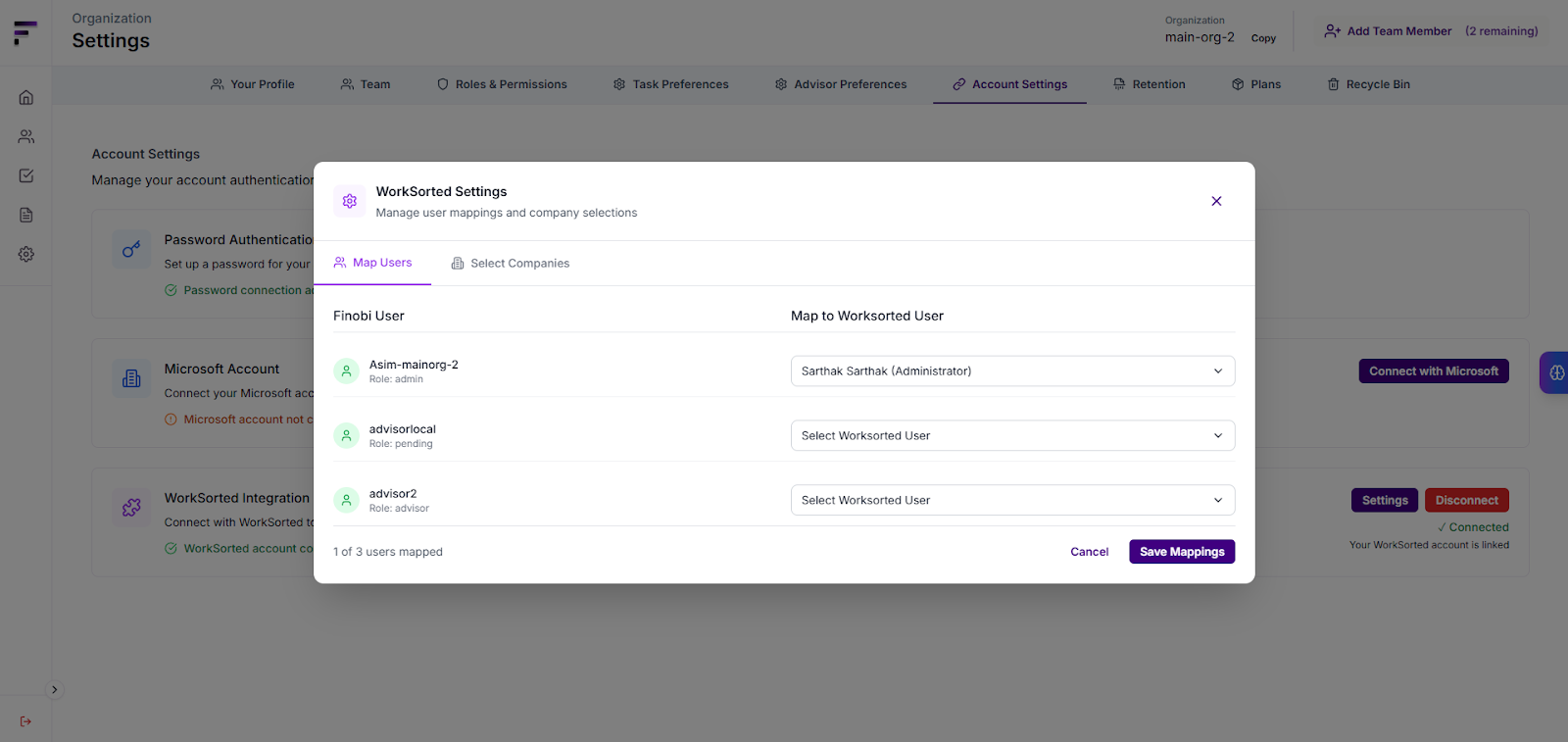Screen dimensions: 1568x742
Task: Click Cancel in the dialog
Action: 1089,552
